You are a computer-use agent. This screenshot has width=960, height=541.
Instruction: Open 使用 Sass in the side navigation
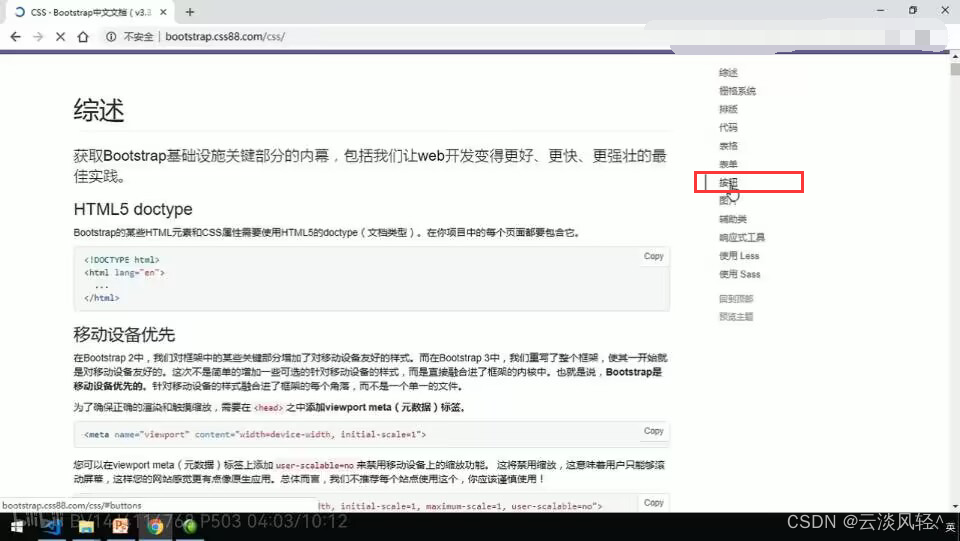[740, 274]
